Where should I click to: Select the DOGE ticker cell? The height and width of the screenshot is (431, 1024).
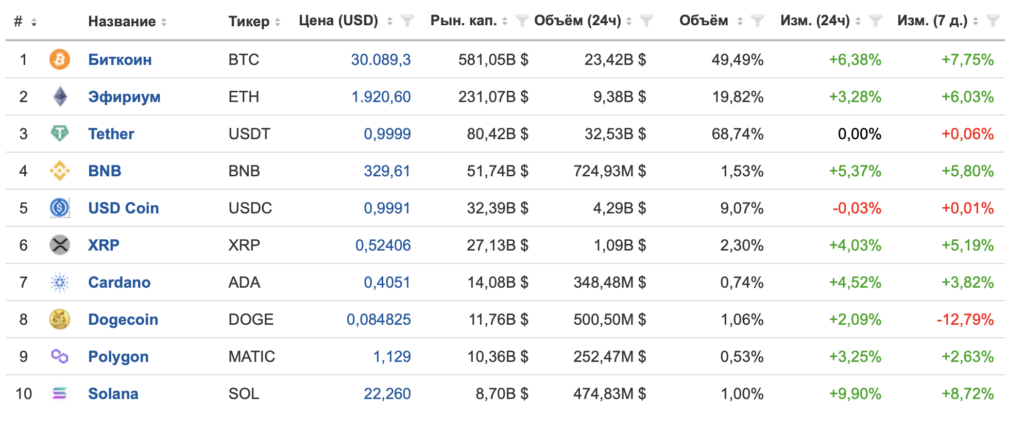[x=251, y=320]
